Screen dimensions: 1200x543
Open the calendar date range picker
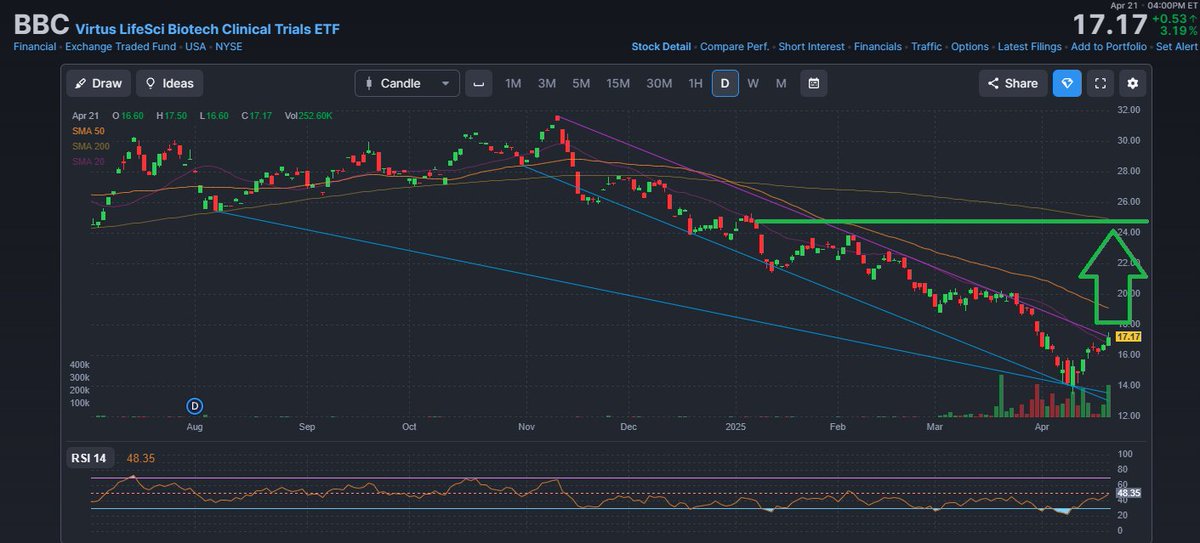pyautogui.click(x=814, y=83)
